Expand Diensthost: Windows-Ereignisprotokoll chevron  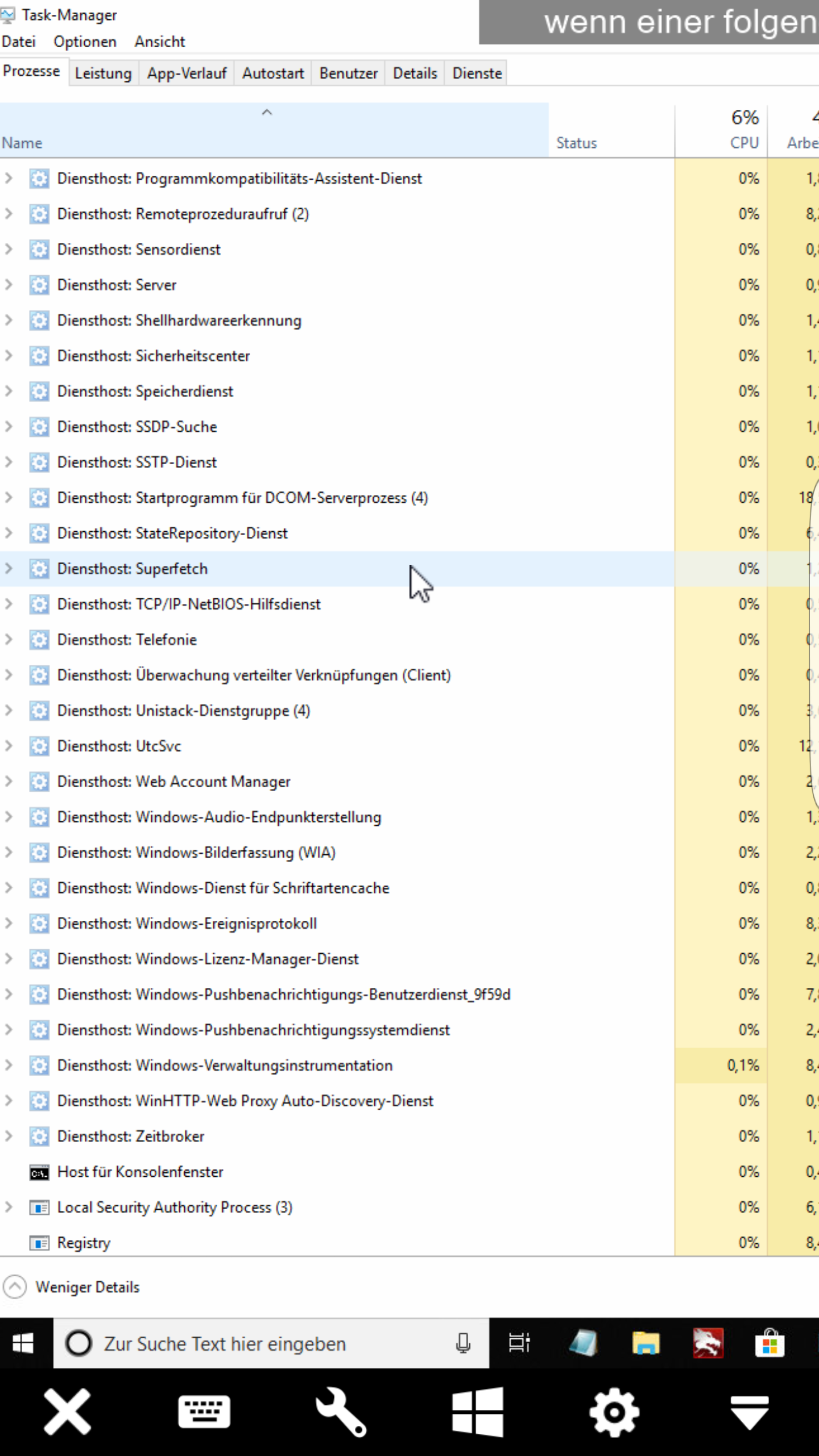[9, 923]
